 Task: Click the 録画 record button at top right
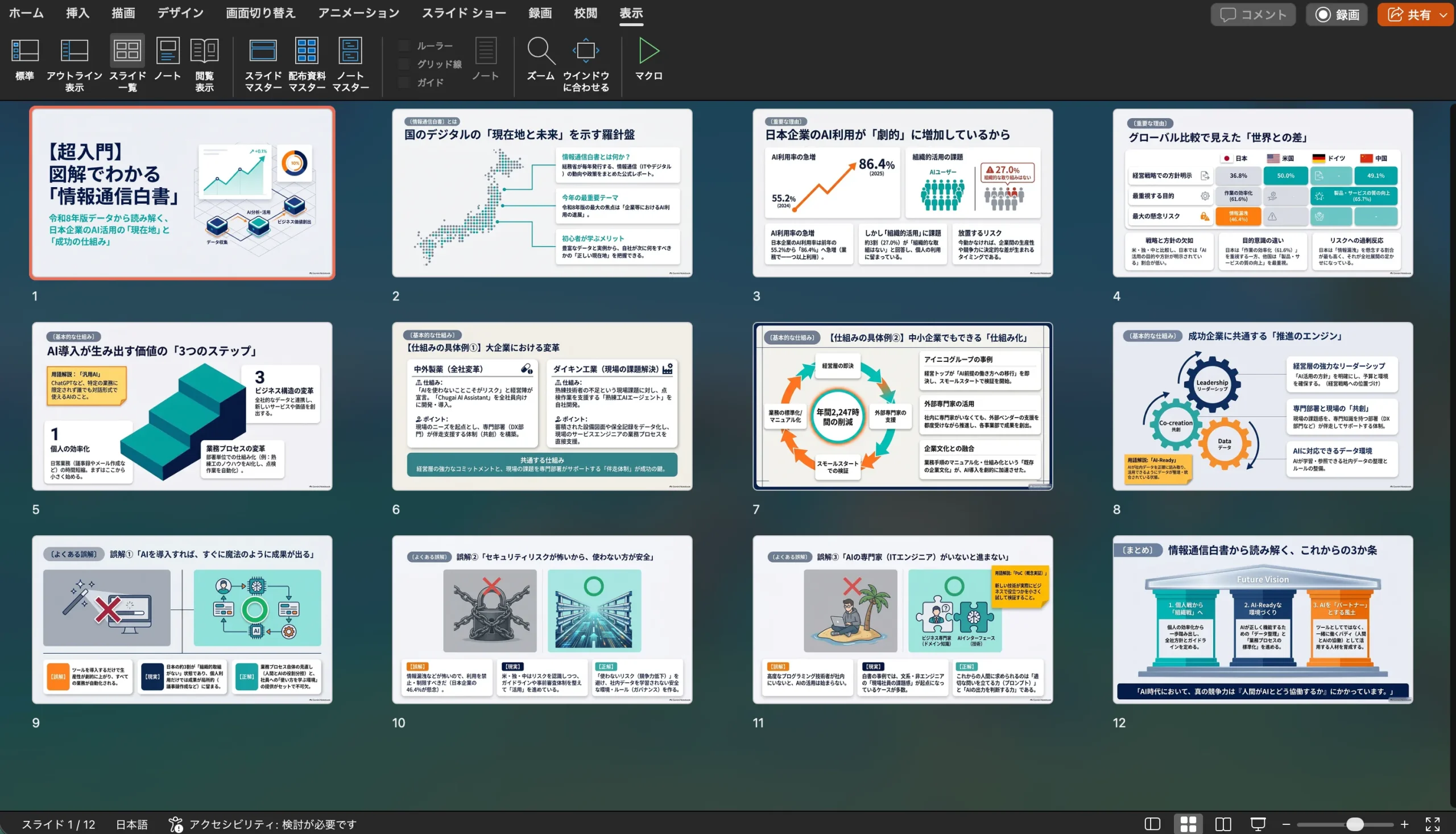point(1337,15)
